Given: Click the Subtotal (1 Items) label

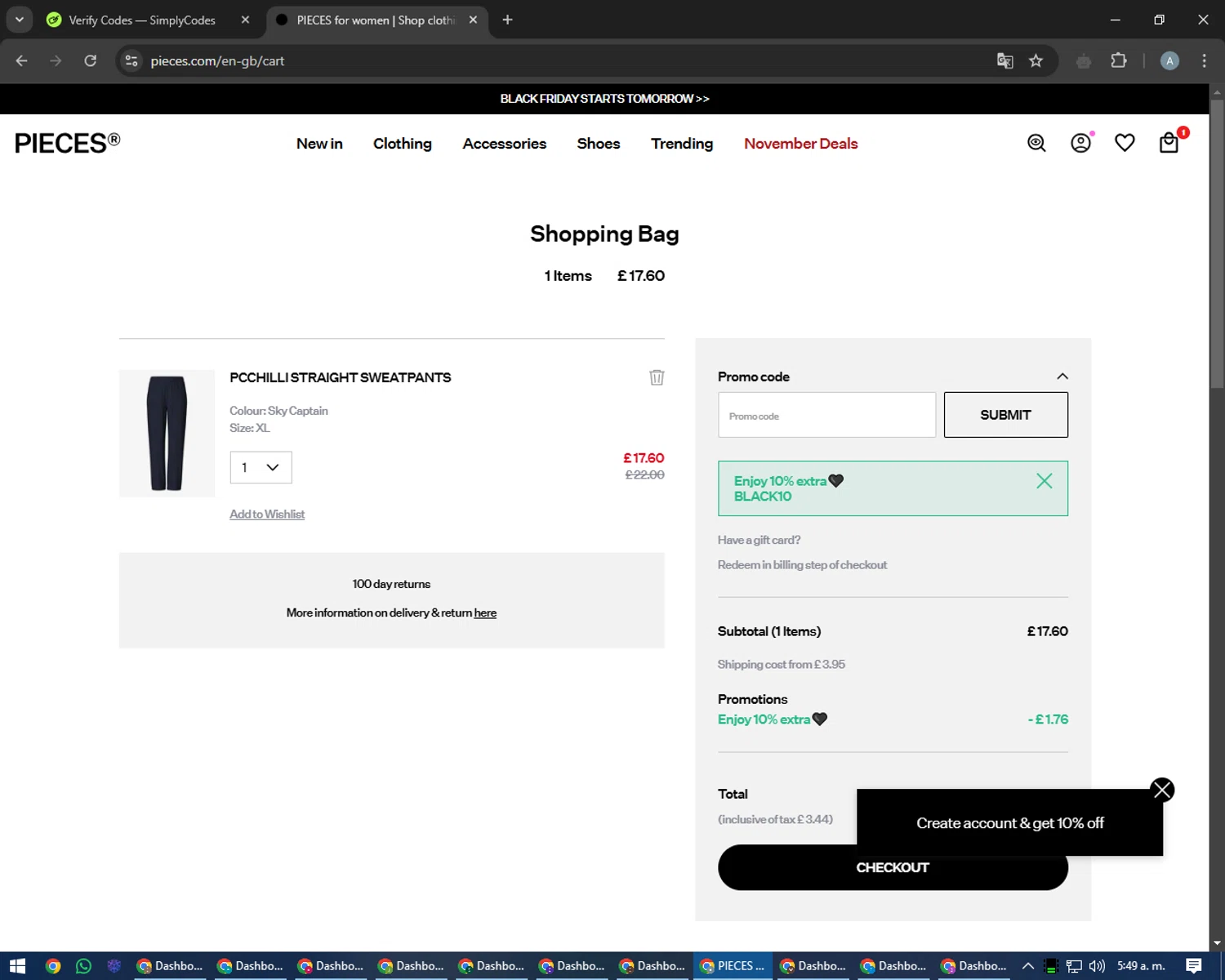Looking at the screenshot, I should click(769, 631).
